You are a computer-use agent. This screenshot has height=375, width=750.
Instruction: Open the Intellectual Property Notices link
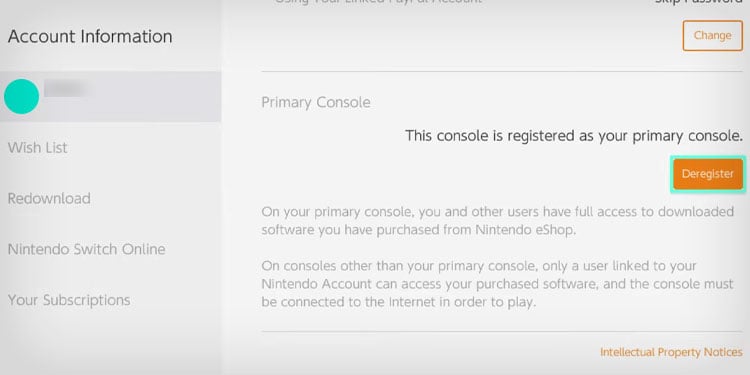click(671, 353)
